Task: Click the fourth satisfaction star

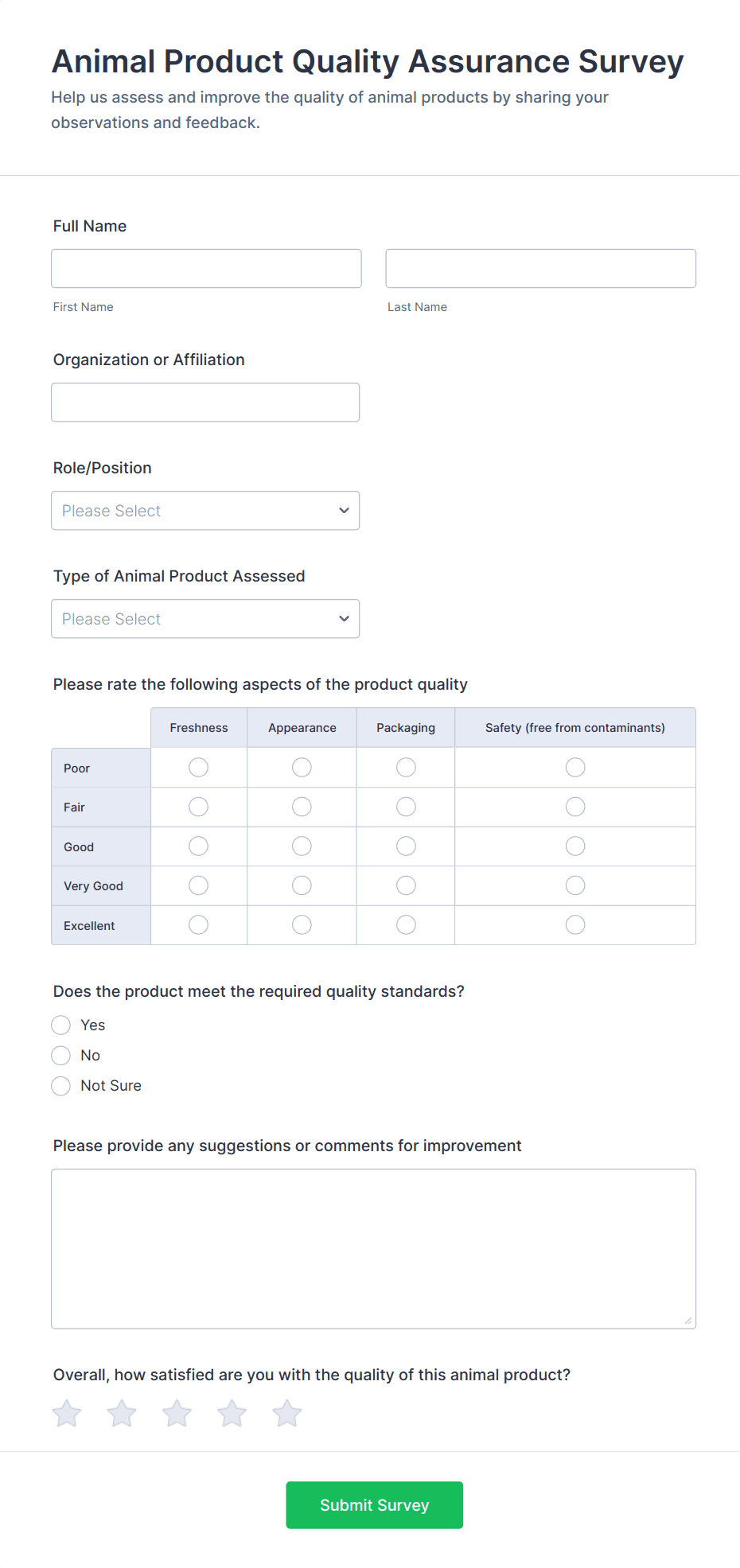Action: point(232,1414)
